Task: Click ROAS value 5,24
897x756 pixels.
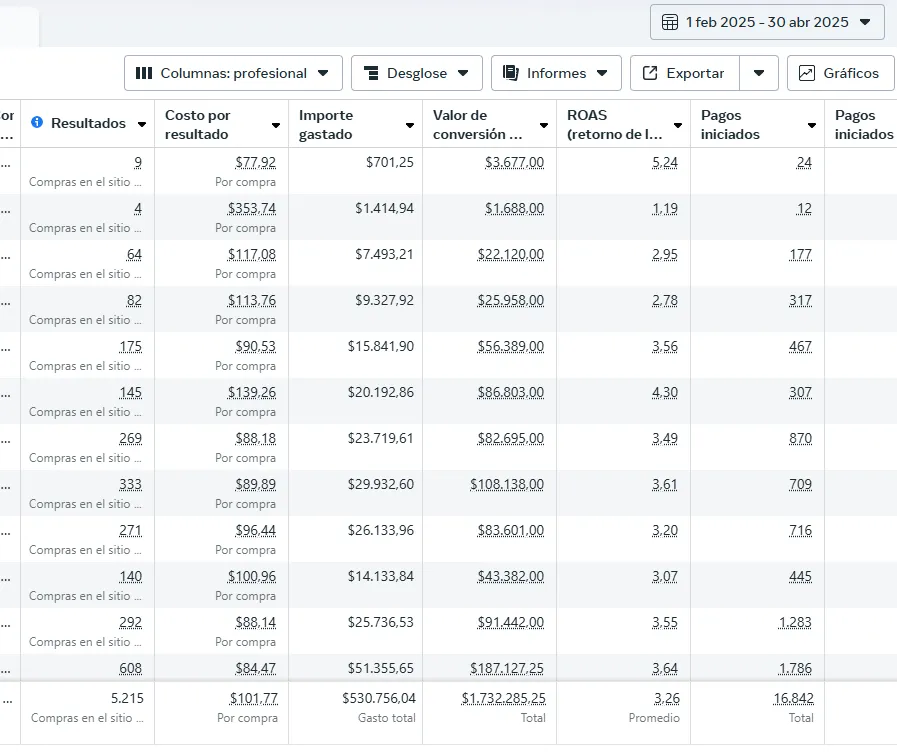Action: 665,163
